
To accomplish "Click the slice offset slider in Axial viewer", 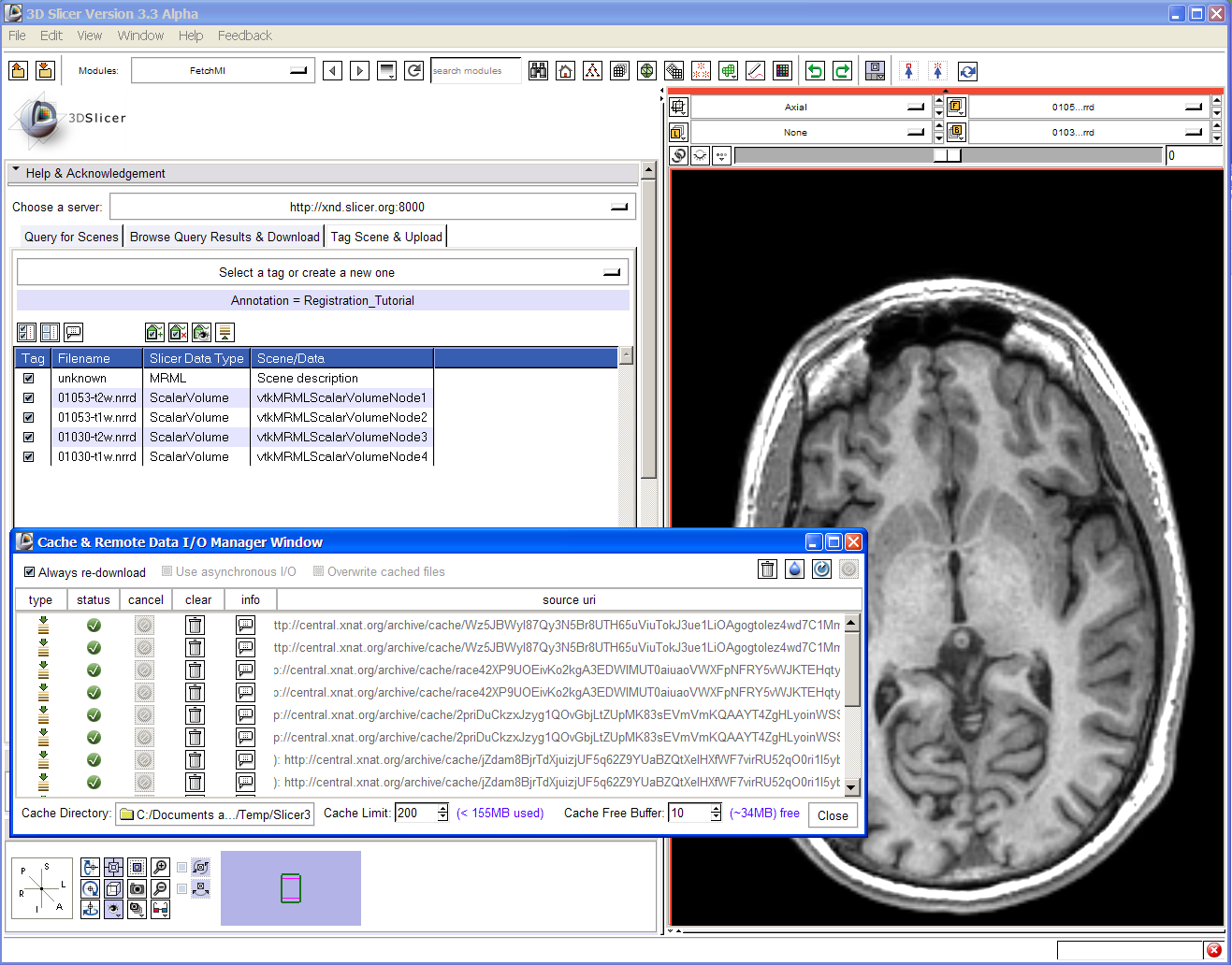I will 947,155.
